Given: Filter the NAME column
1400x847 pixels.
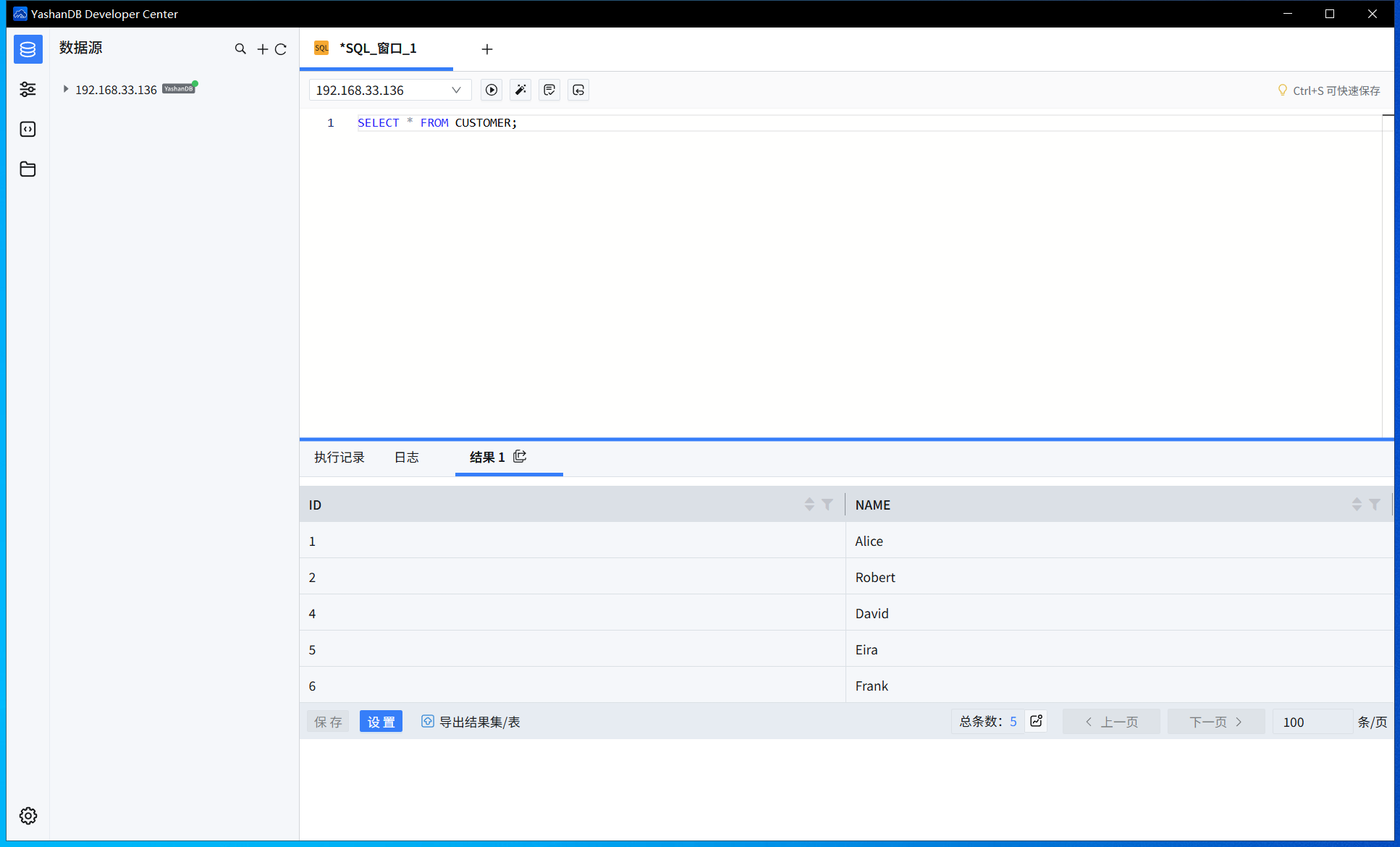Looking at the screenshot, I should tap(1375, 505).
